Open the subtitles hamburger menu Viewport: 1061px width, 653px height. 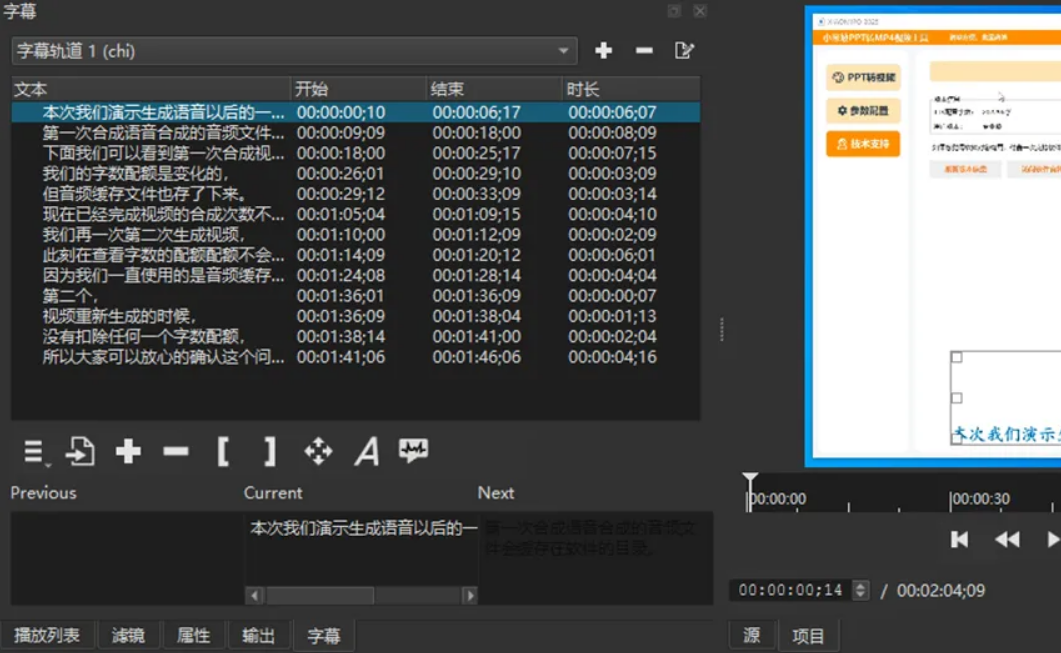tap(35, 452)
